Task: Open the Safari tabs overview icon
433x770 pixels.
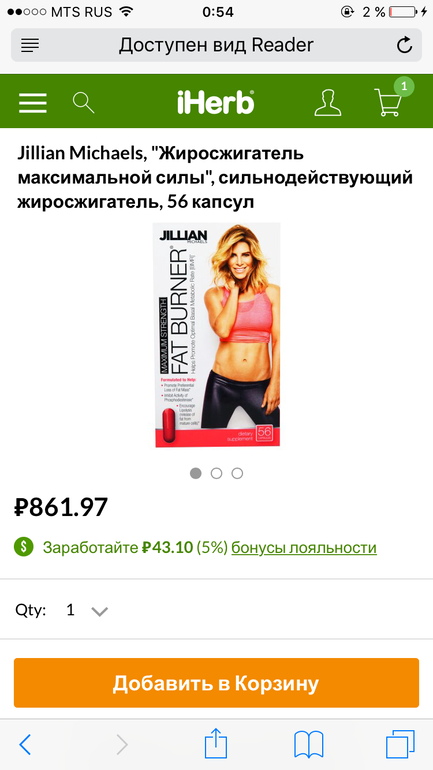Action: 400,744
